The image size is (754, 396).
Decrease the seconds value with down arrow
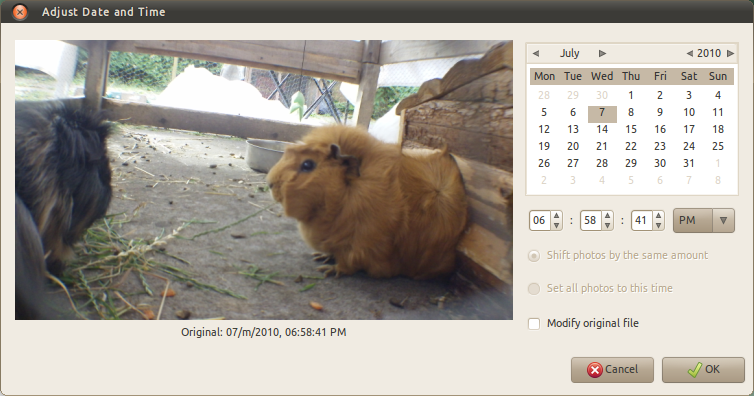click(658, 225)
